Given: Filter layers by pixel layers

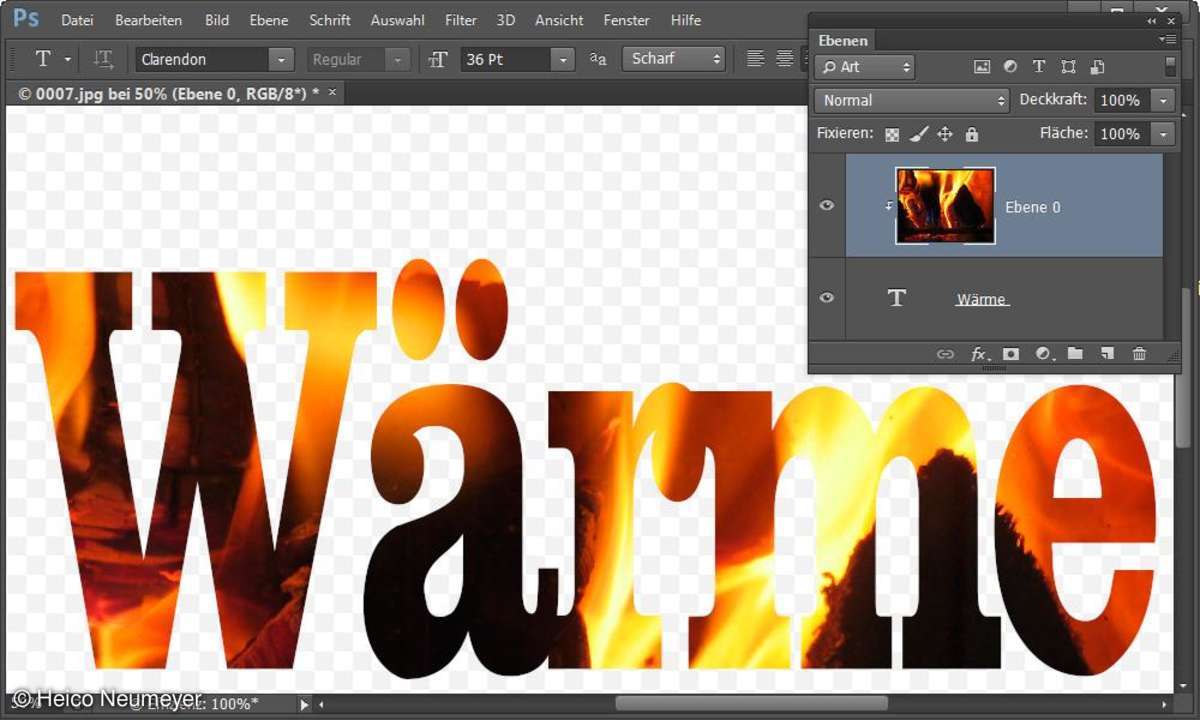Looking at the screenshot, I should tap(982, 67).
